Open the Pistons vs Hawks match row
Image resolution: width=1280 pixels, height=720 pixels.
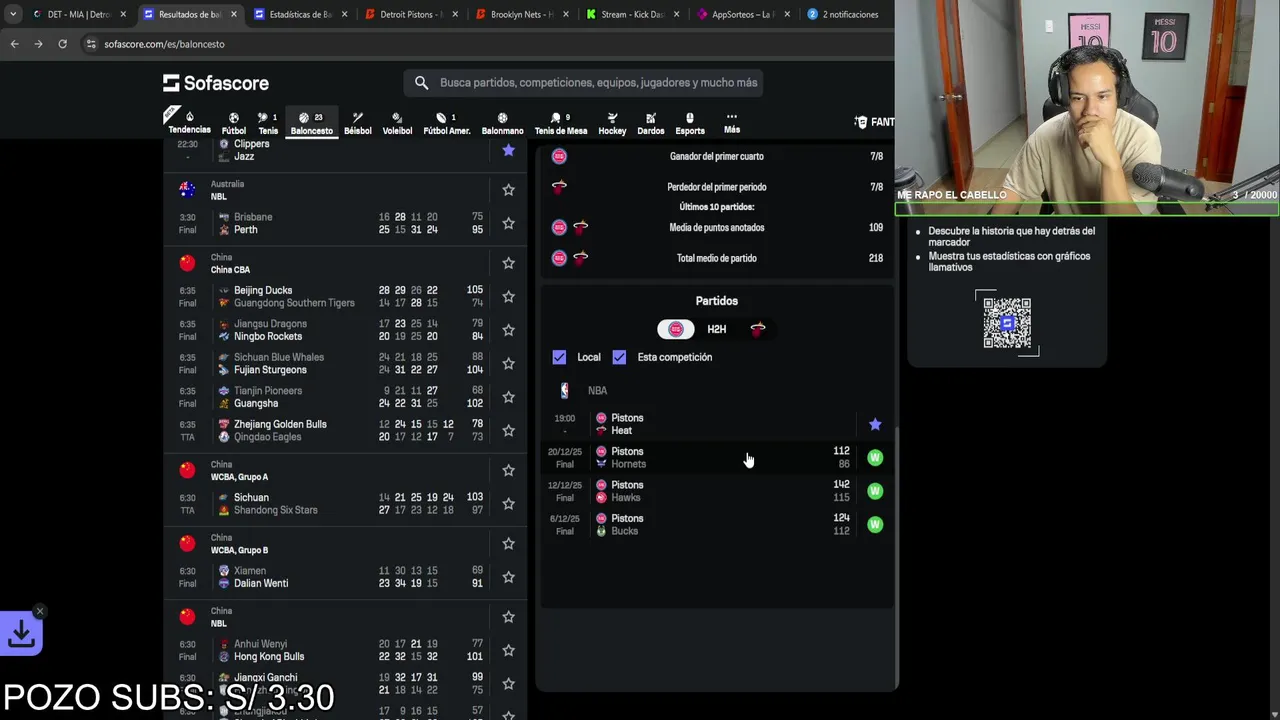(x=717, y=491)
